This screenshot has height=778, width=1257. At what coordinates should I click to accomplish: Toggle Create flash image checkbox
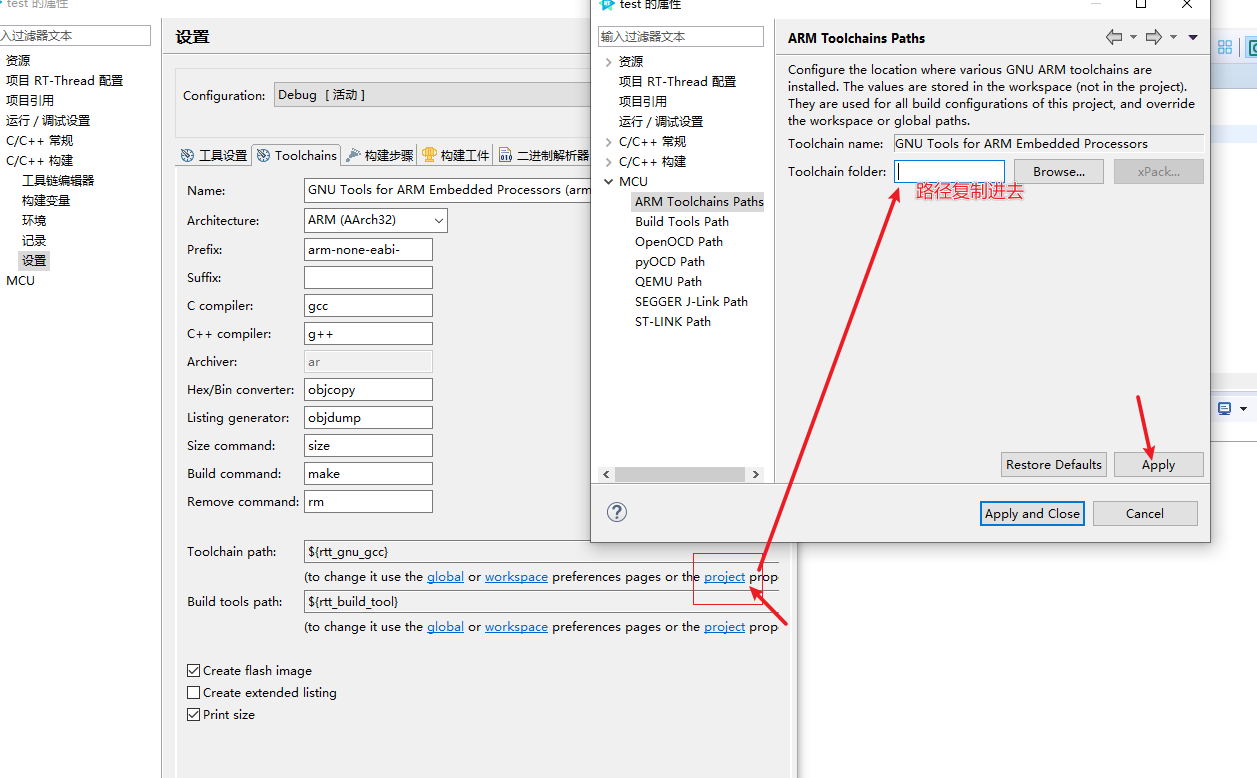(x=193, y=671)
